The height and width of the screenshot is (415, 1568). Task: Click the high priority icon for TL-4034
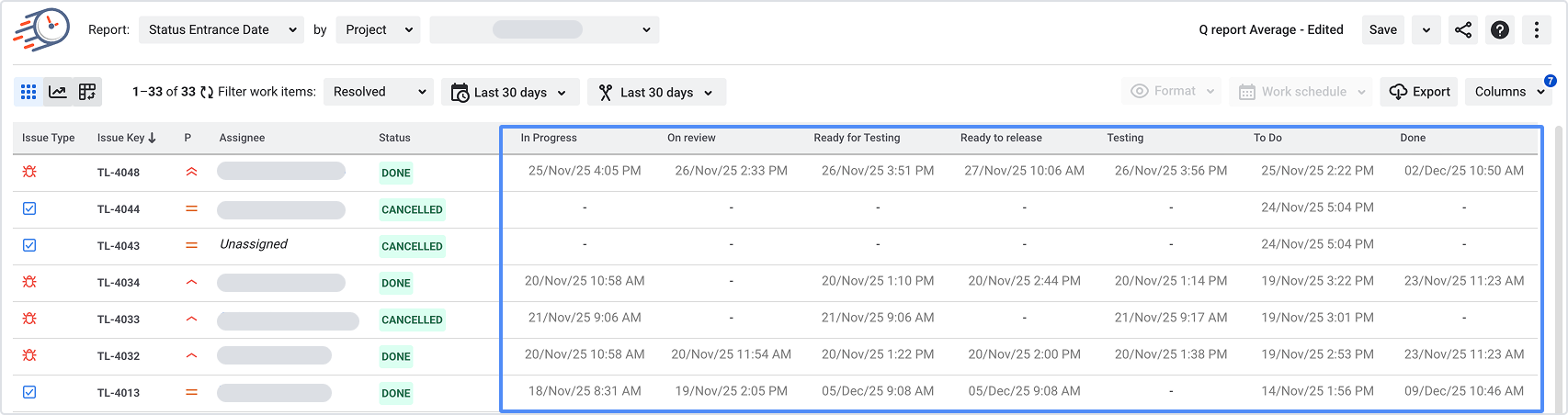tap(191, 282)
